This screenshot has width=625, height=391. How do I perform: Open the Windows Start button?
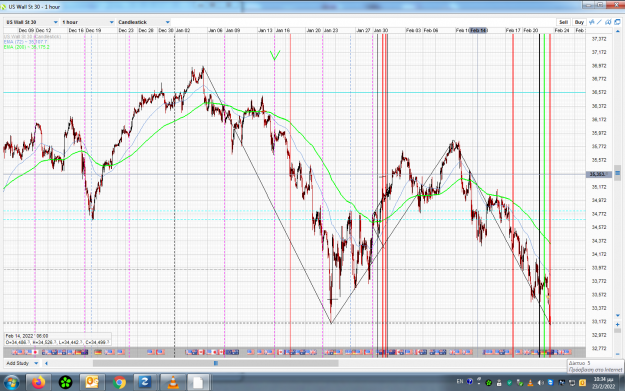pyautogui.click(x=11, y=383)
